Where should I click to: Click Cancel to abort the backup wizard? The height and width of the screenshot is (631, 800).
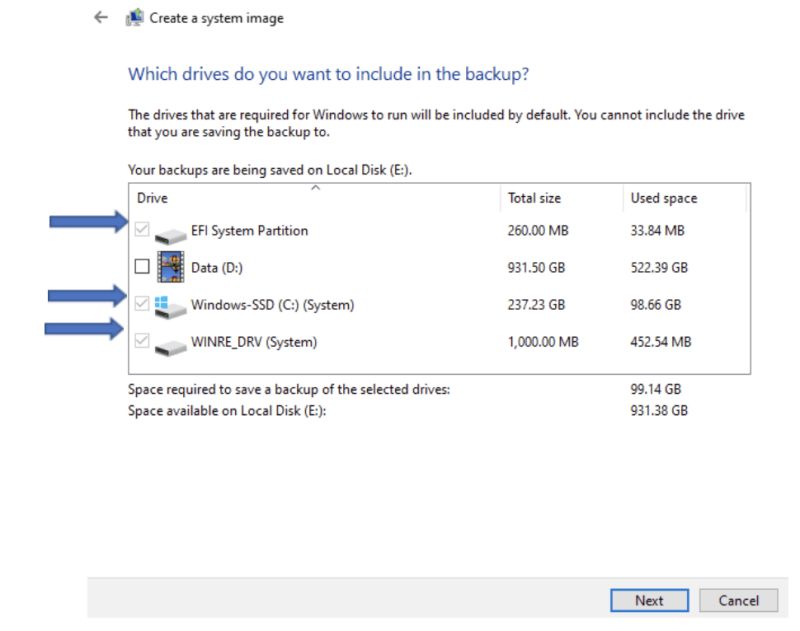[x=739, y=601]
